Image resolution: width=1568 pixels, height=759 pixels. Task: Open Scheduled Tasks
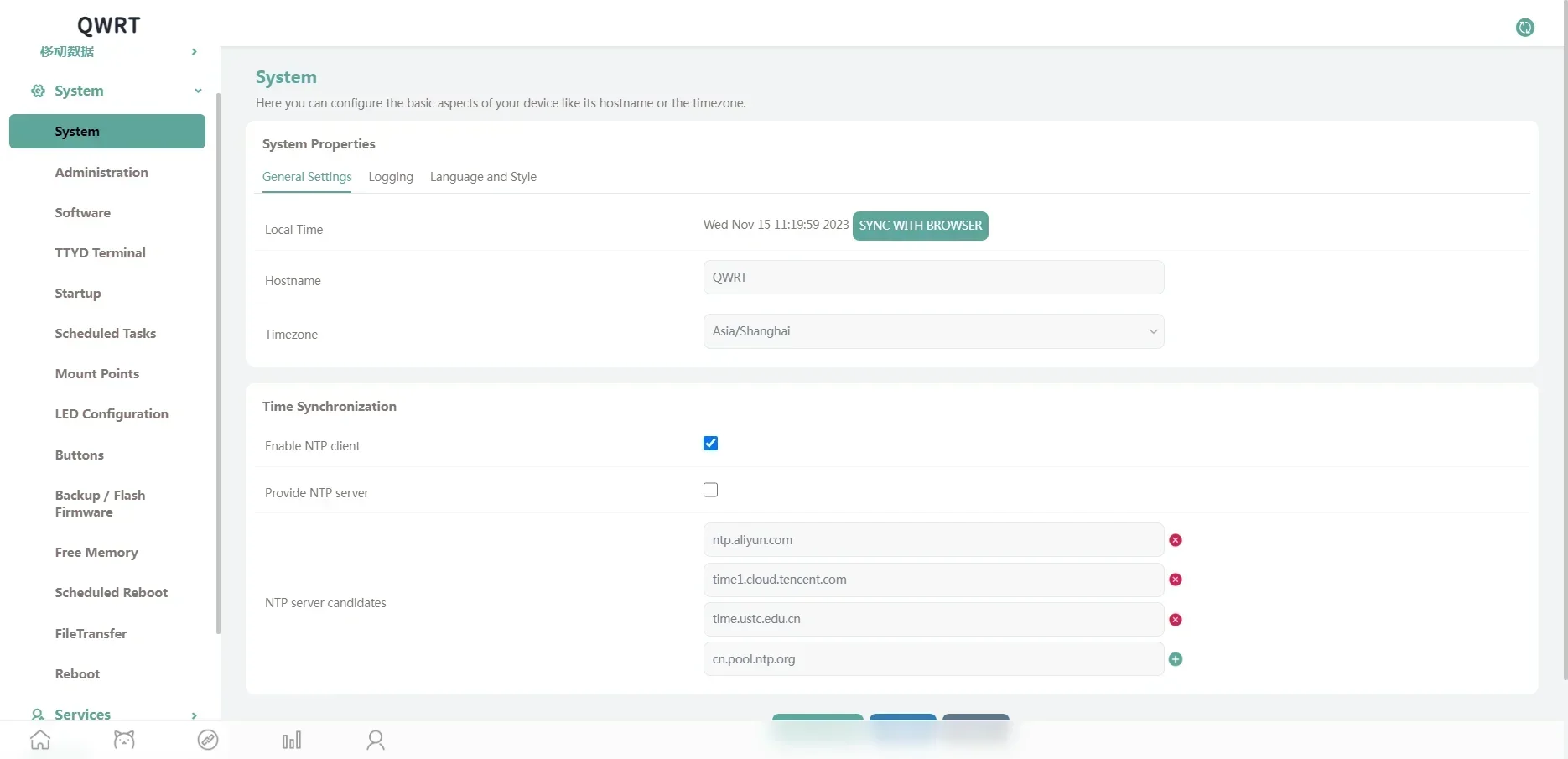click(106, 334)
